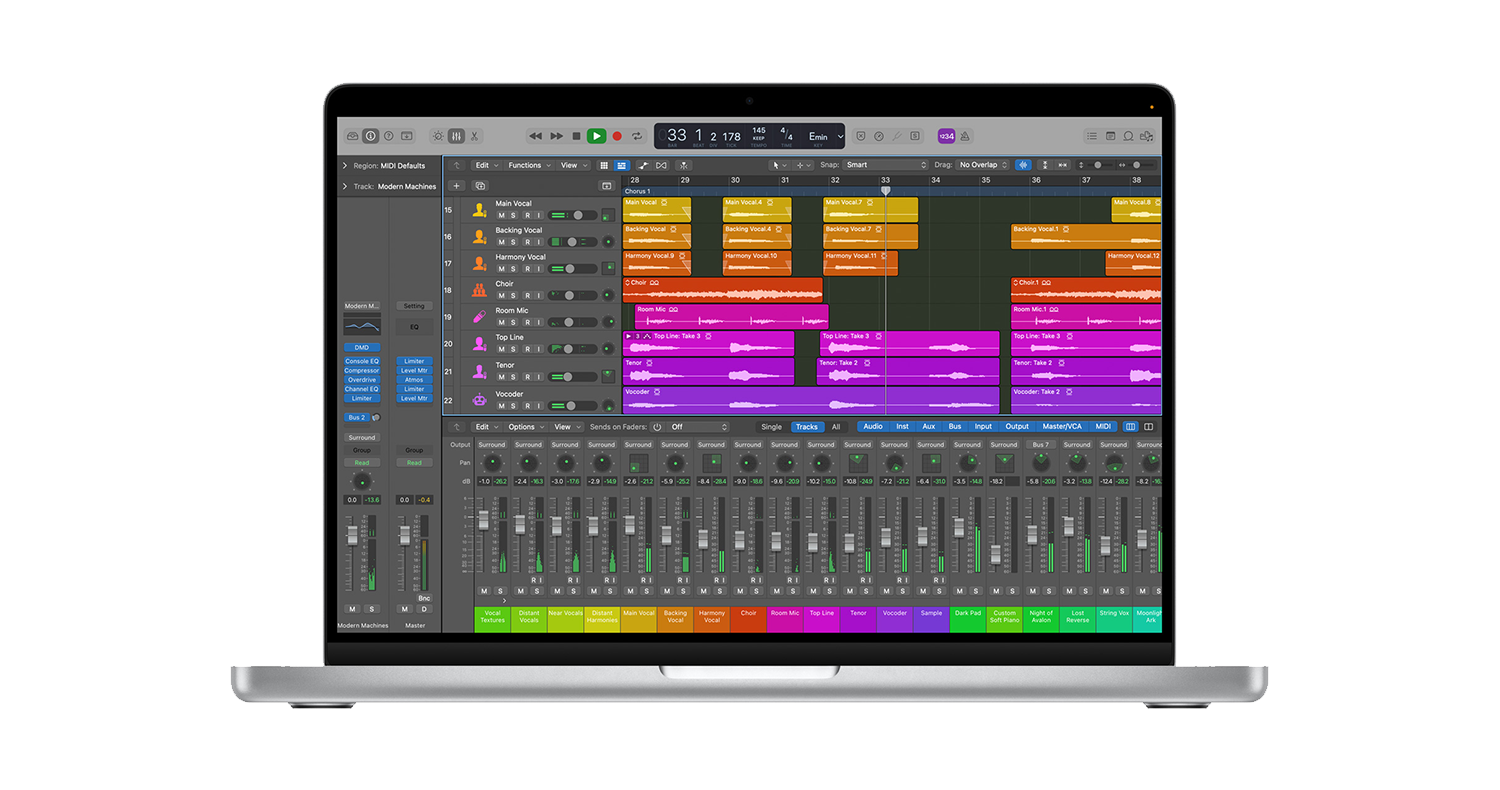Toggle the Count-in 1234 button
The width and height of the screenshot is (1500, 790).
(946, 136)
